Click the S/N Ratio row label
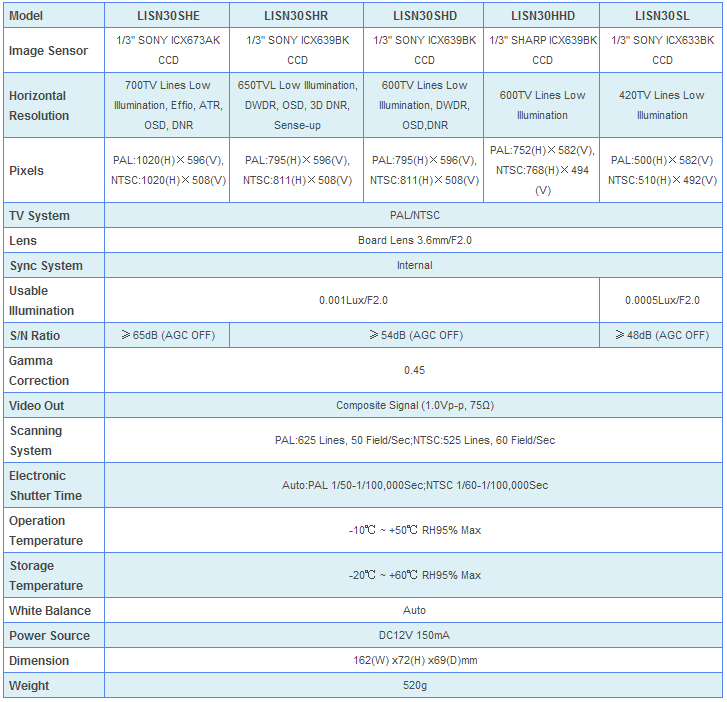 pyautogui.click(x=54, y=335)
